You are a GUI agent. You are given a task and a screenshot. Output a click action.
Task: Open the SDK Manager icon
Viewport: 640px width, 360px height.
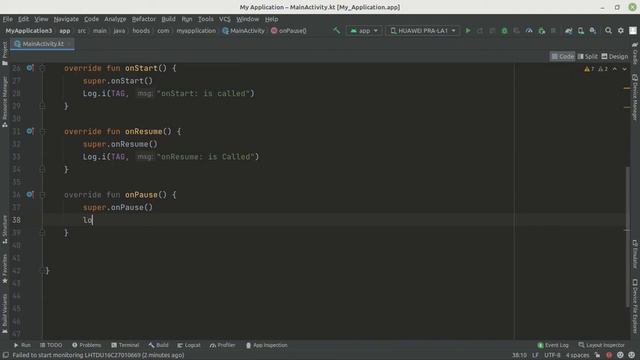[593, 31]
